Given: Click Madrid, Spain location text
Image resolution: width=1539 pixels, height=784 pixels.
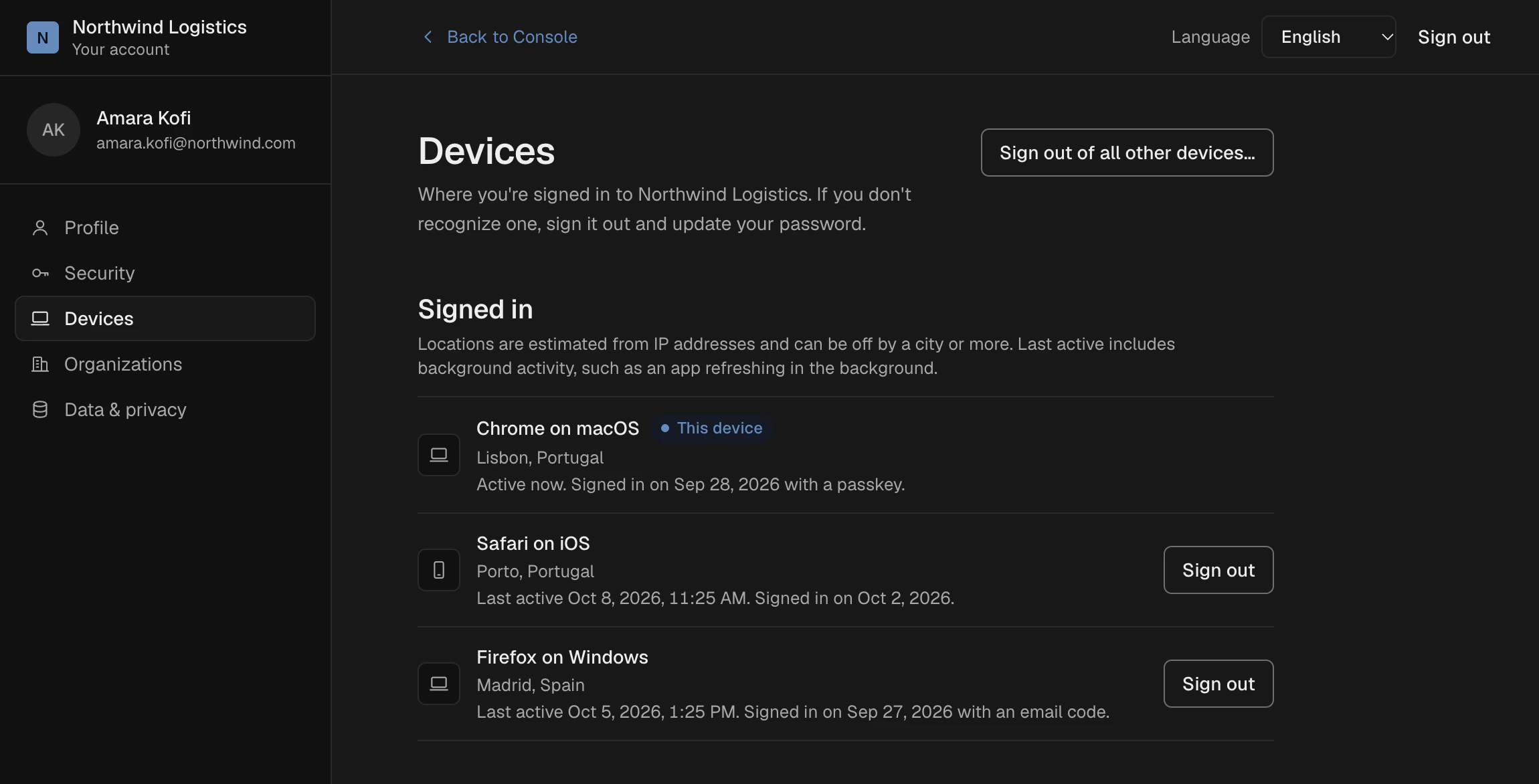Looking at the screenshot, I should (530, 685).
